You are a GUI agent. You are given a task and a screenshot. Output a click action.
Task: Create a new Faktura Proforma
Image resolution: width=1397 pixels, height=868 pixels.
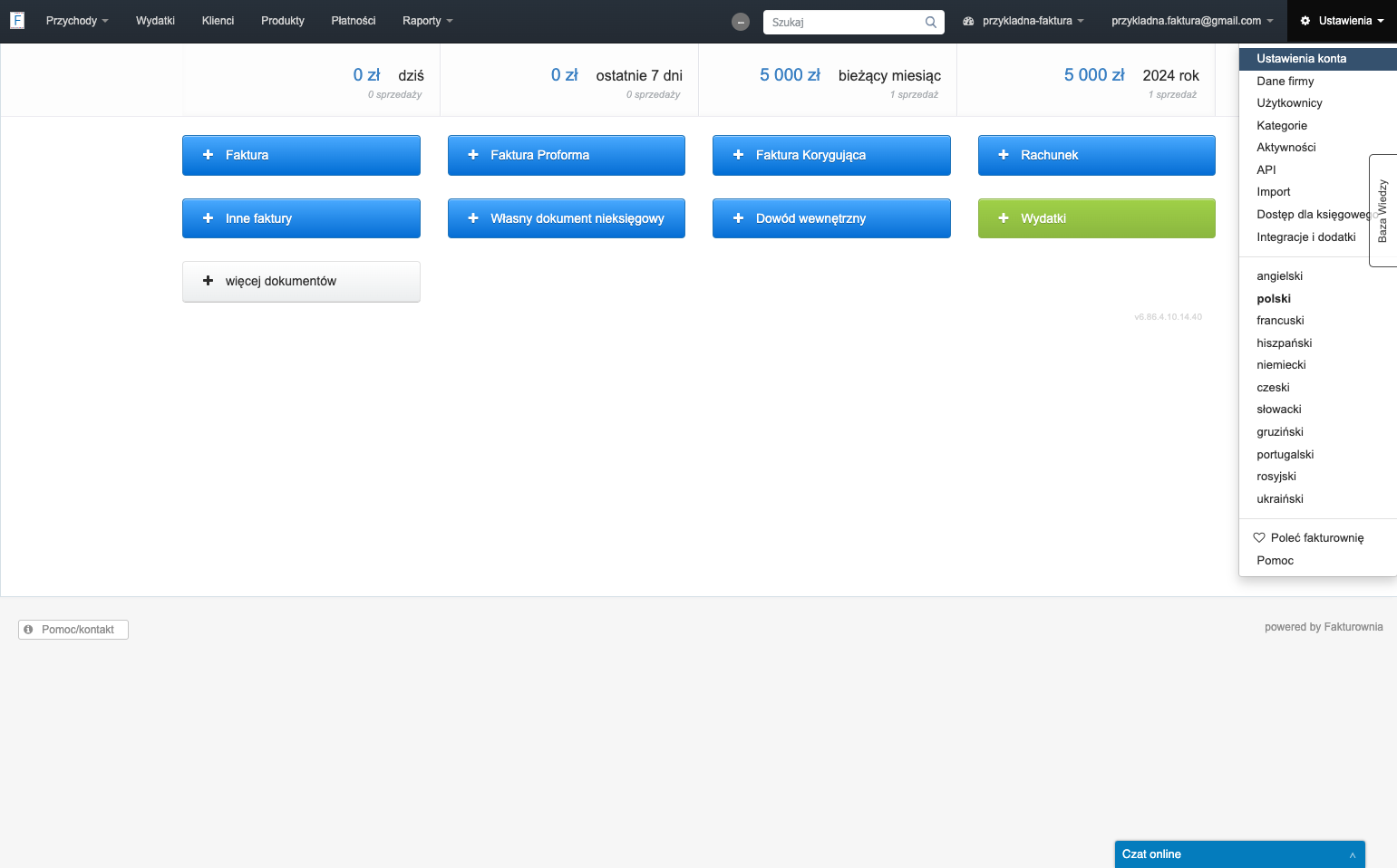point(567,155)
